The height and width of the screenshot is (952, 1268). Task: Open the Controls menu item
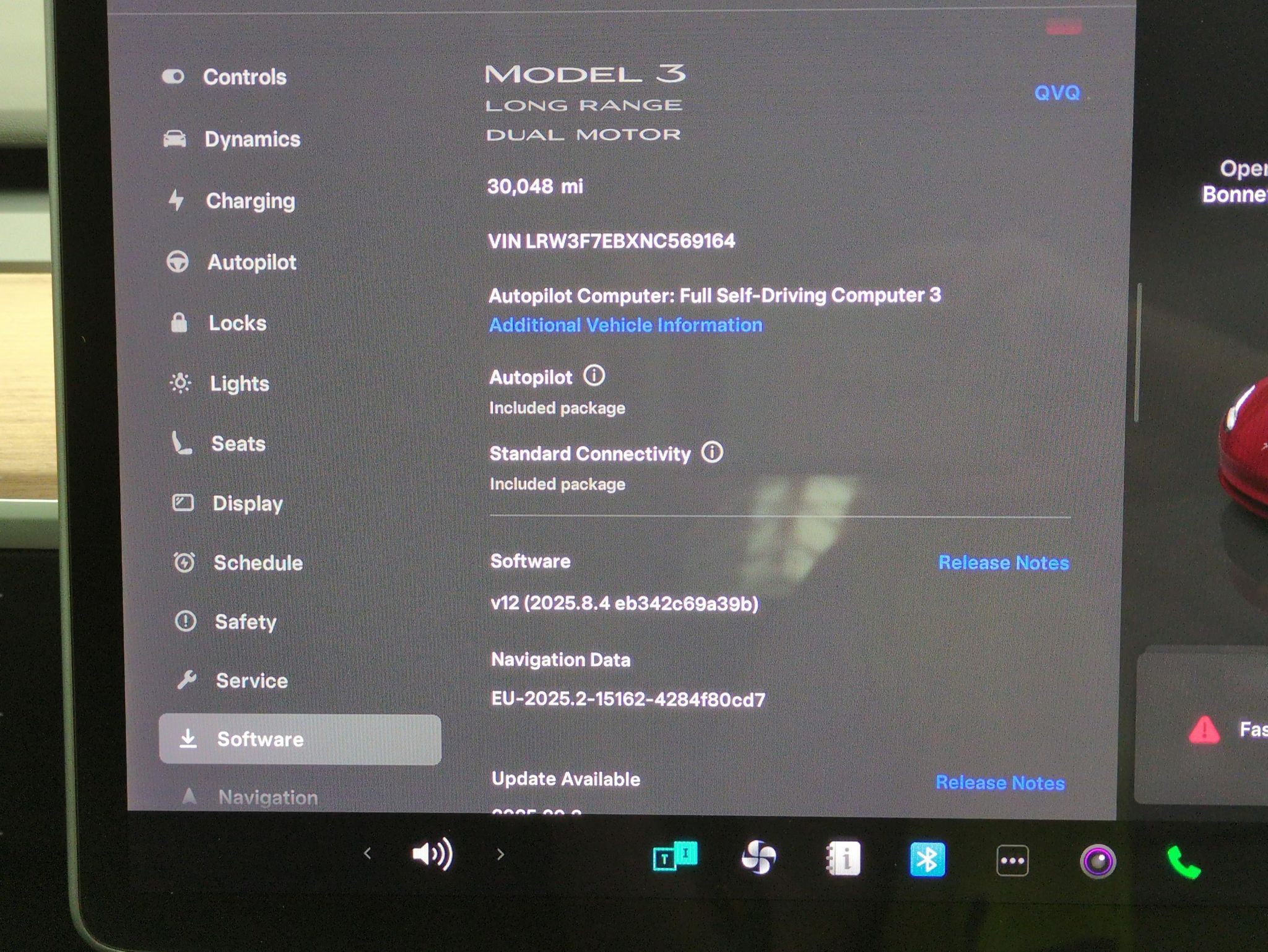224,77
